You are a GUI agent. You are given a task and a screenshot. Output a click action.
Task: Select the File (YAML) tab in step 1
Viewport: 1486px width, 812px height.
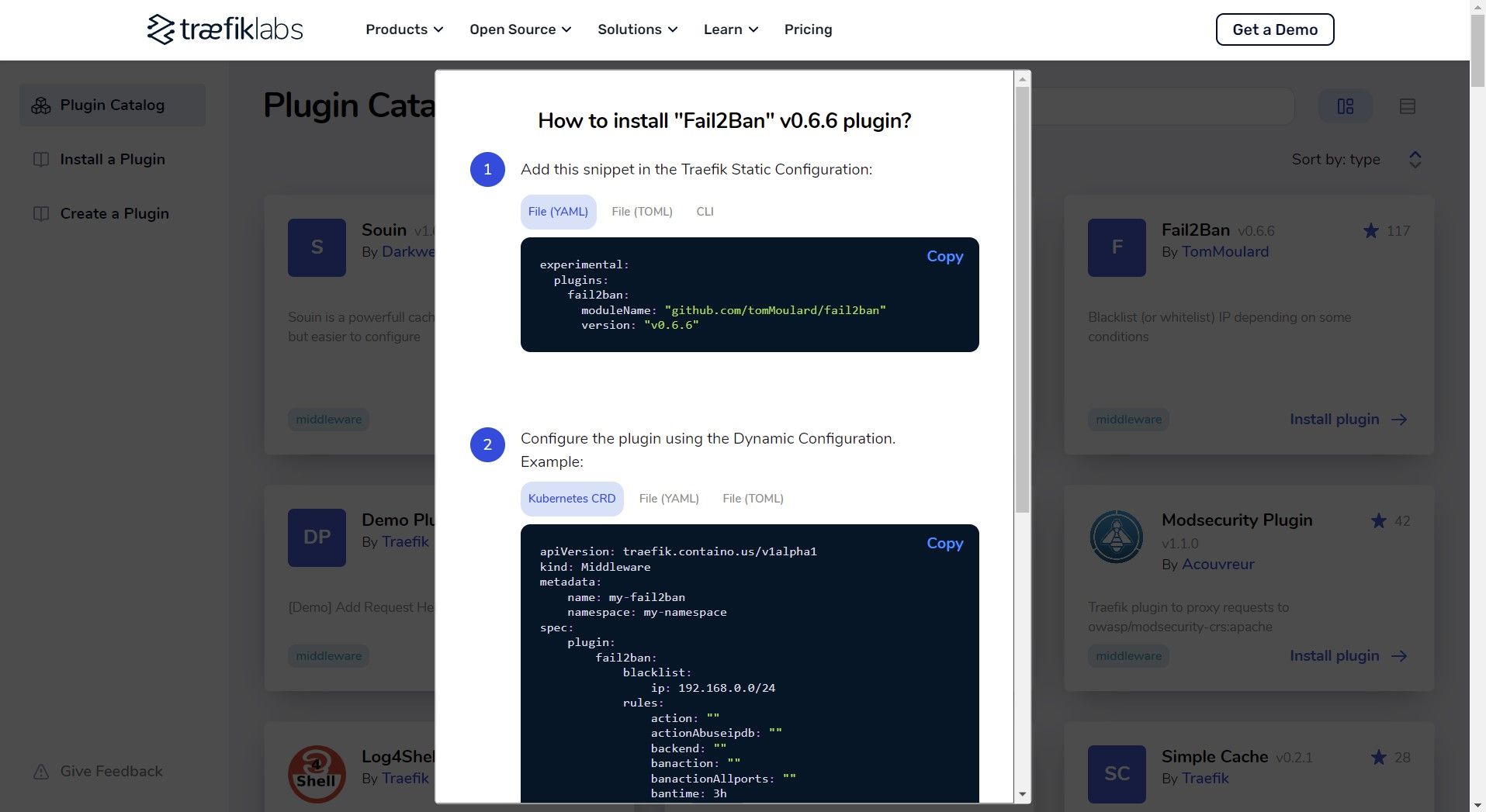click(558, 212)
